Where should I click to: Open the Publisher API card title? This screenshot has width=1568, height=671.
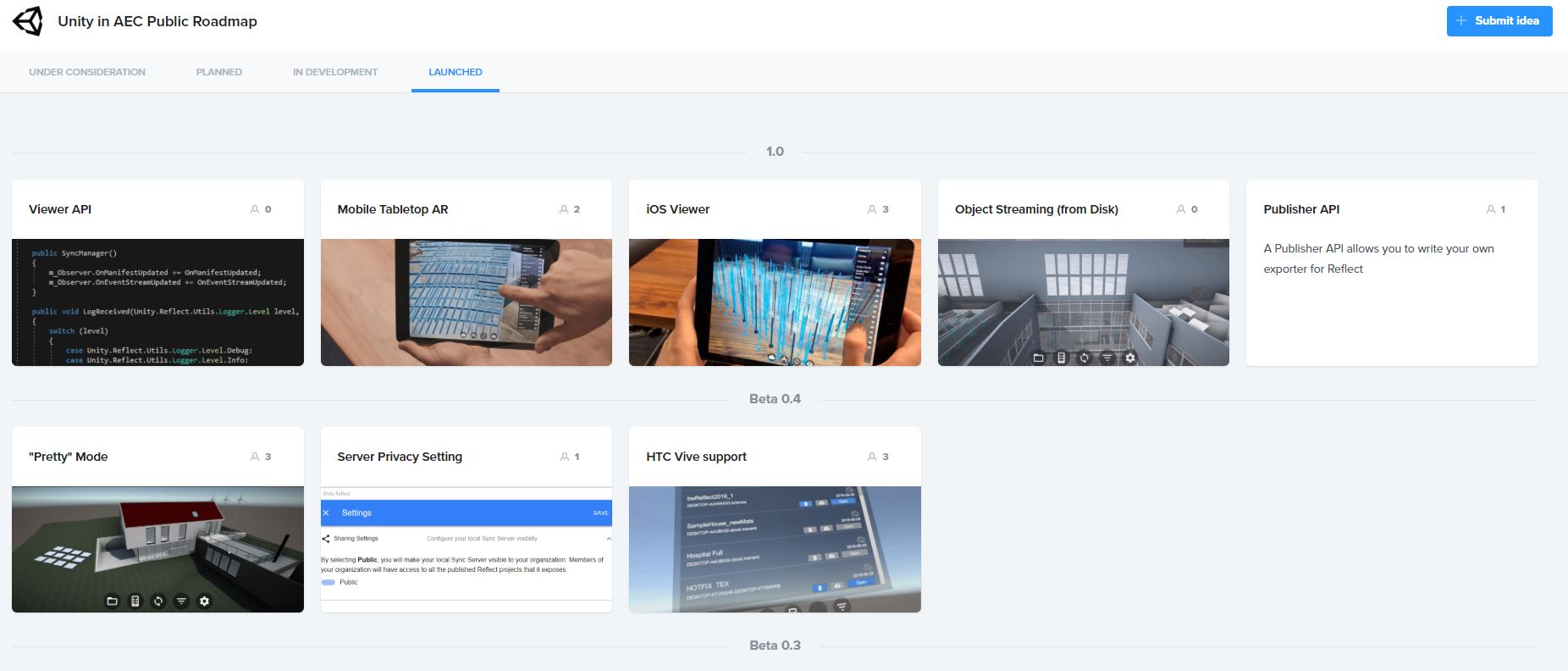coord(1301,209)
